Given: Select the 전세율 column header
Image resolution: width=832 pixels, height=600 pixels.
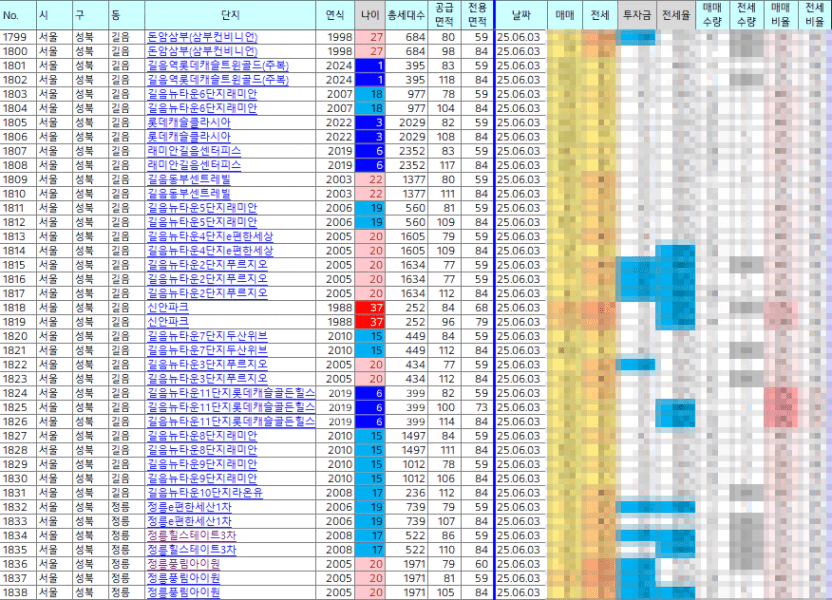Looking at the screenshot, I should pyautogui.click(x=676, y=15).
